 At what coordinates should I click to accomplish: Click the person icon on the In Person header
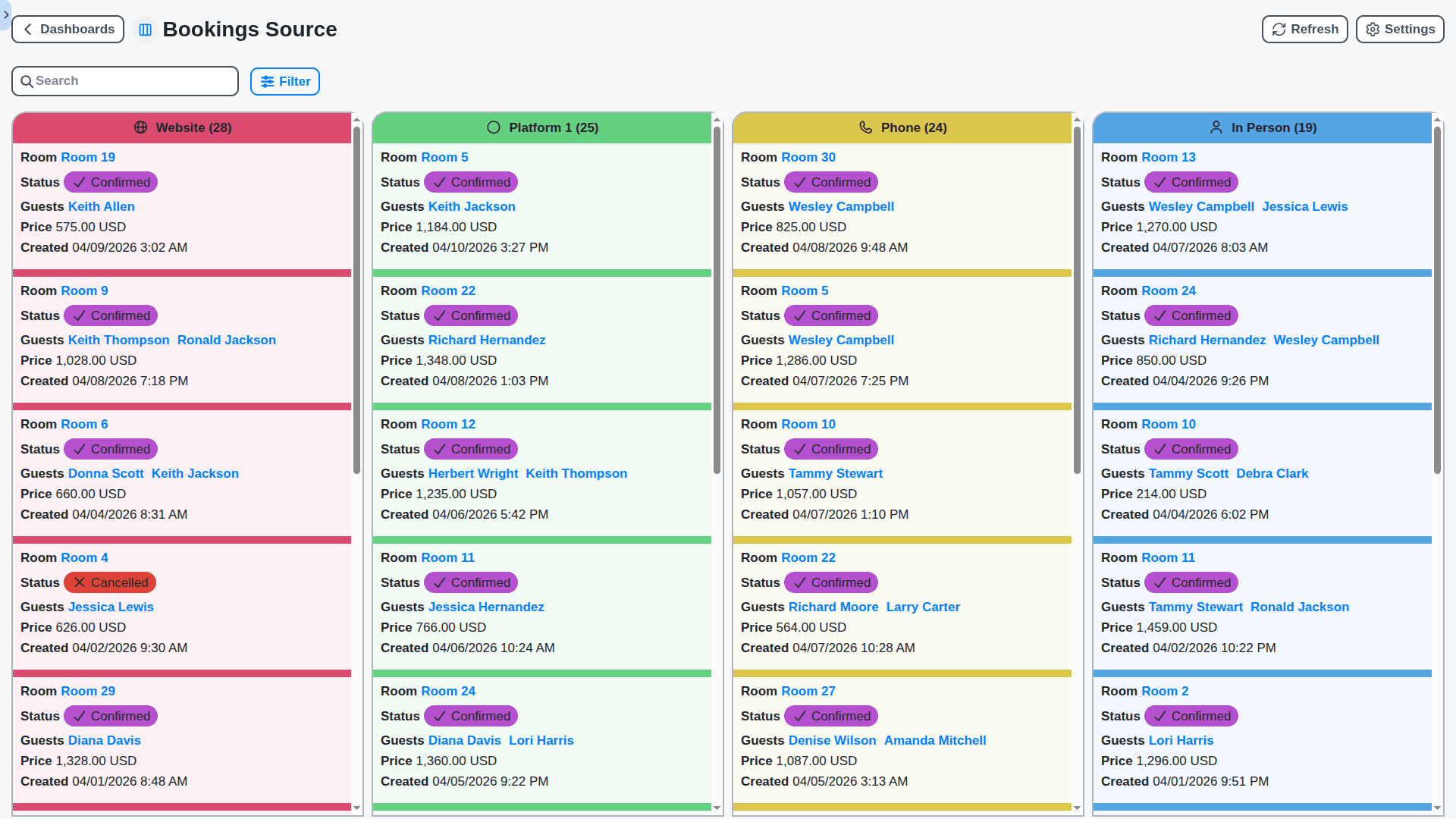(x=1217, y=127)
